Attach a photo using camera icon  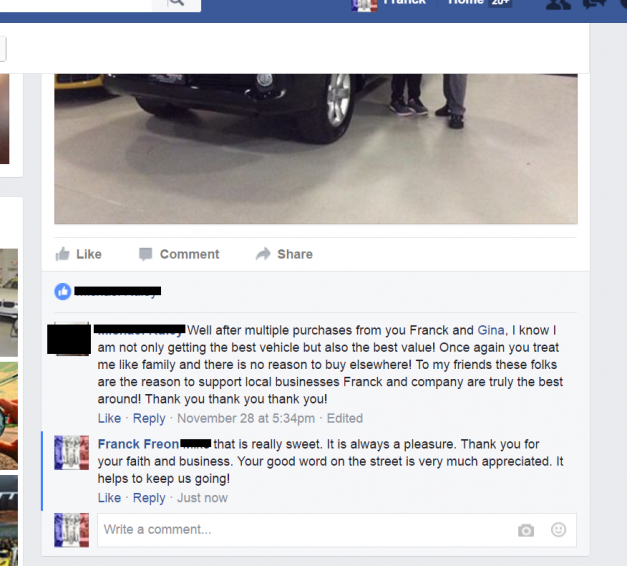click(x=526, y=530)
